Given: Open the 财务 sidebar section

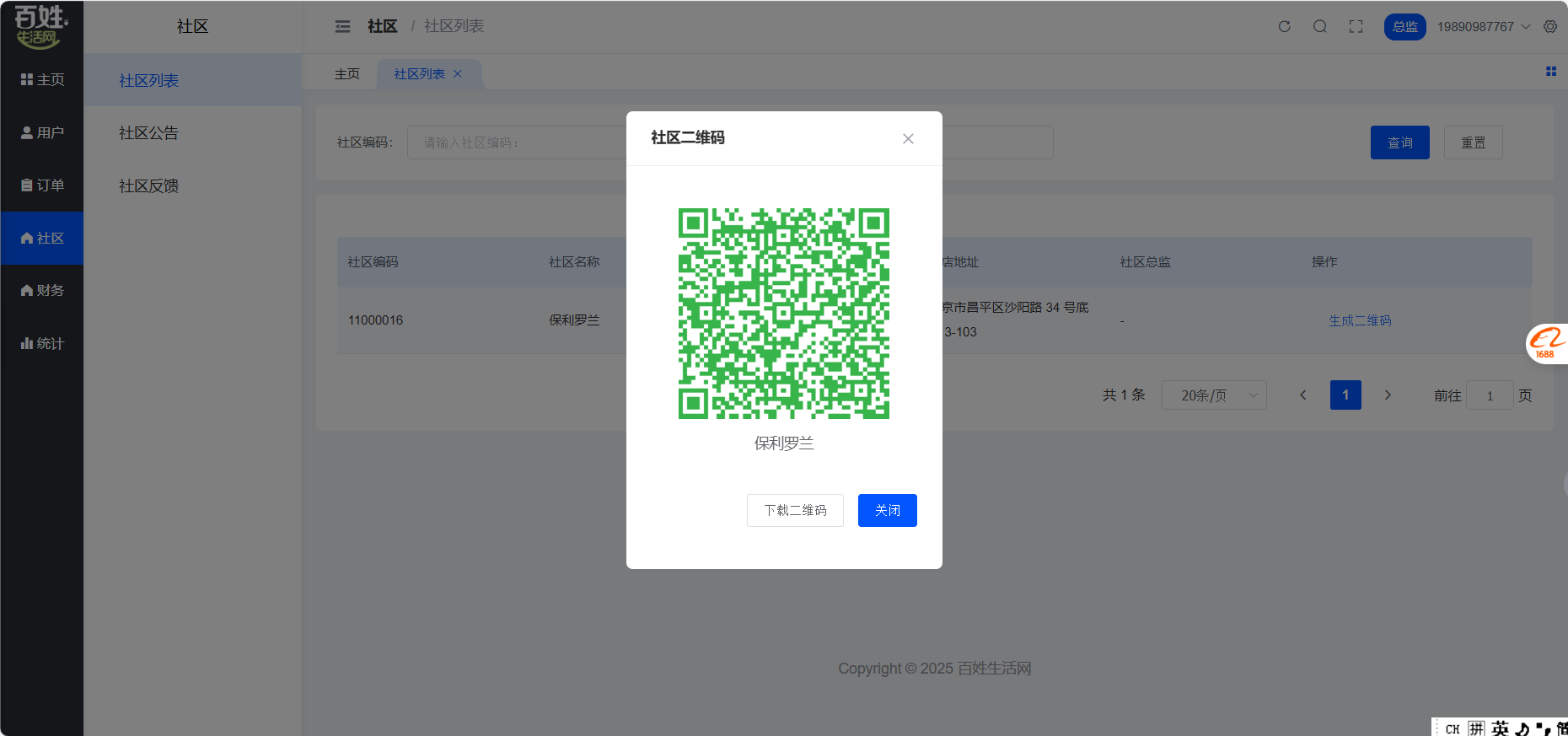Looking at the screenshot, I should coord(42,290).
